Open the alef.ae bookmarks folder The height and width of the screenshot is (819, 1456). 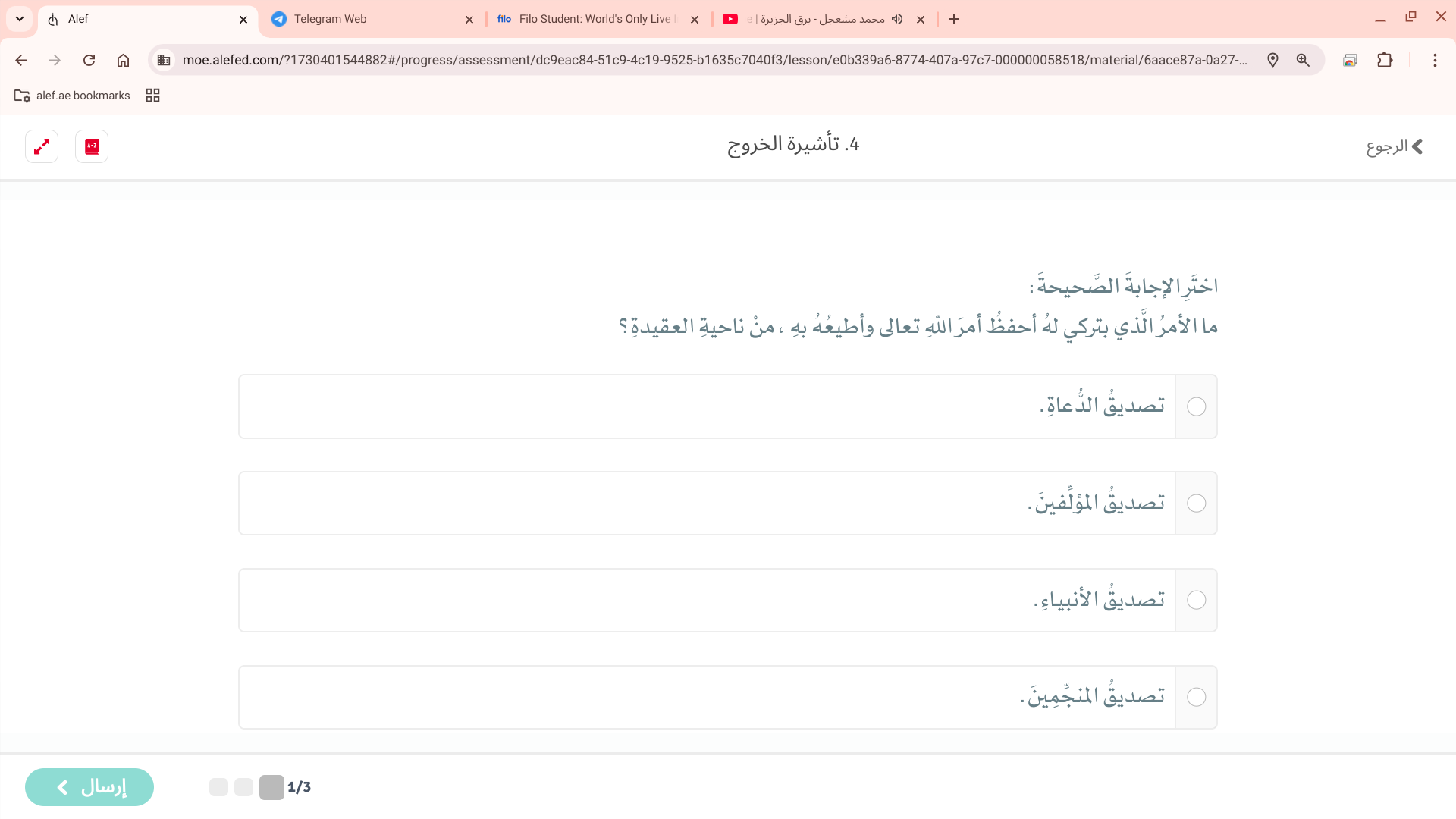coord(72,96)
